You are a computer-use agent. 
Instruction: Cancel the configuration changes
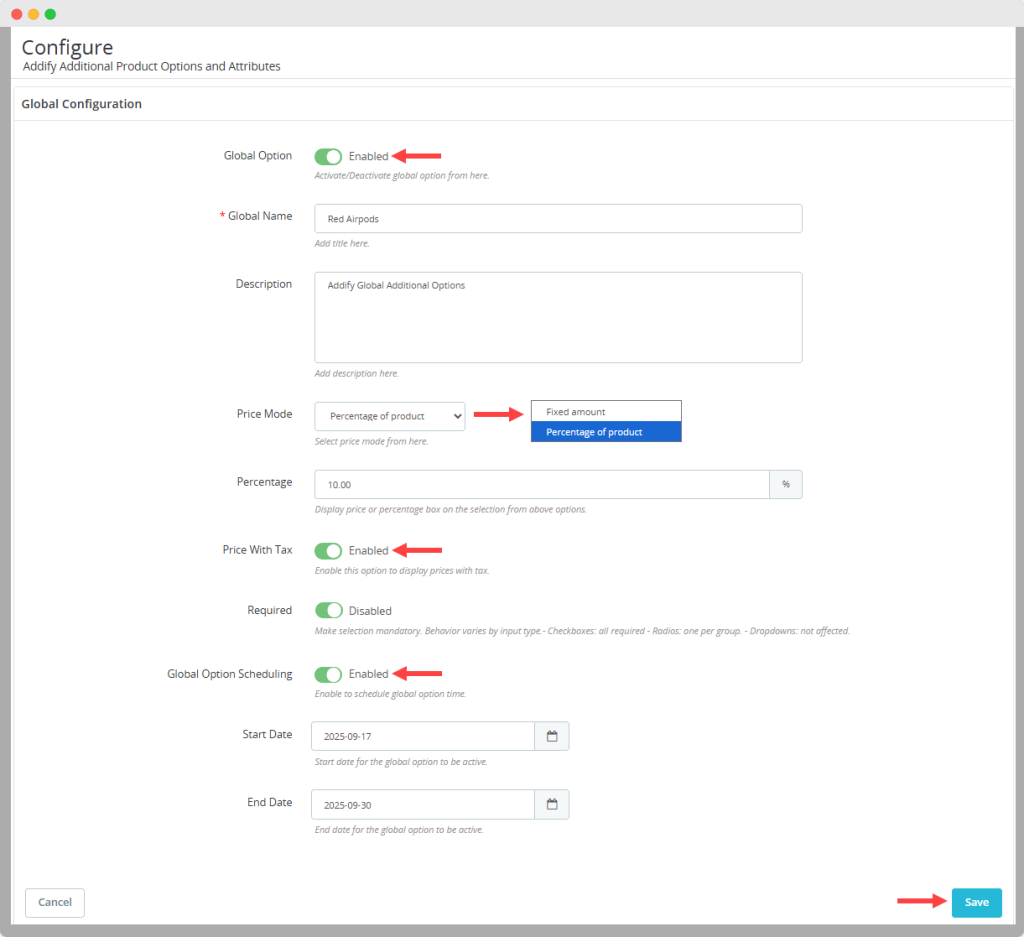[55, 902]
